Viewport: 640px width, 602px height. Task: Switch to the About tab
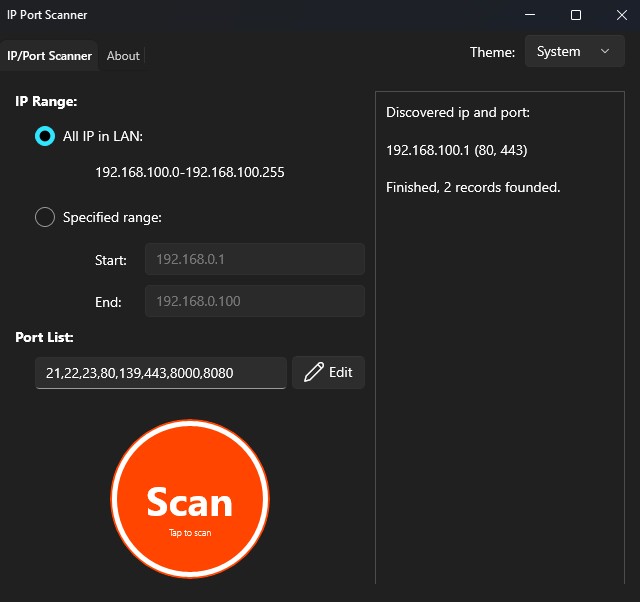click(x=123, y=56)
